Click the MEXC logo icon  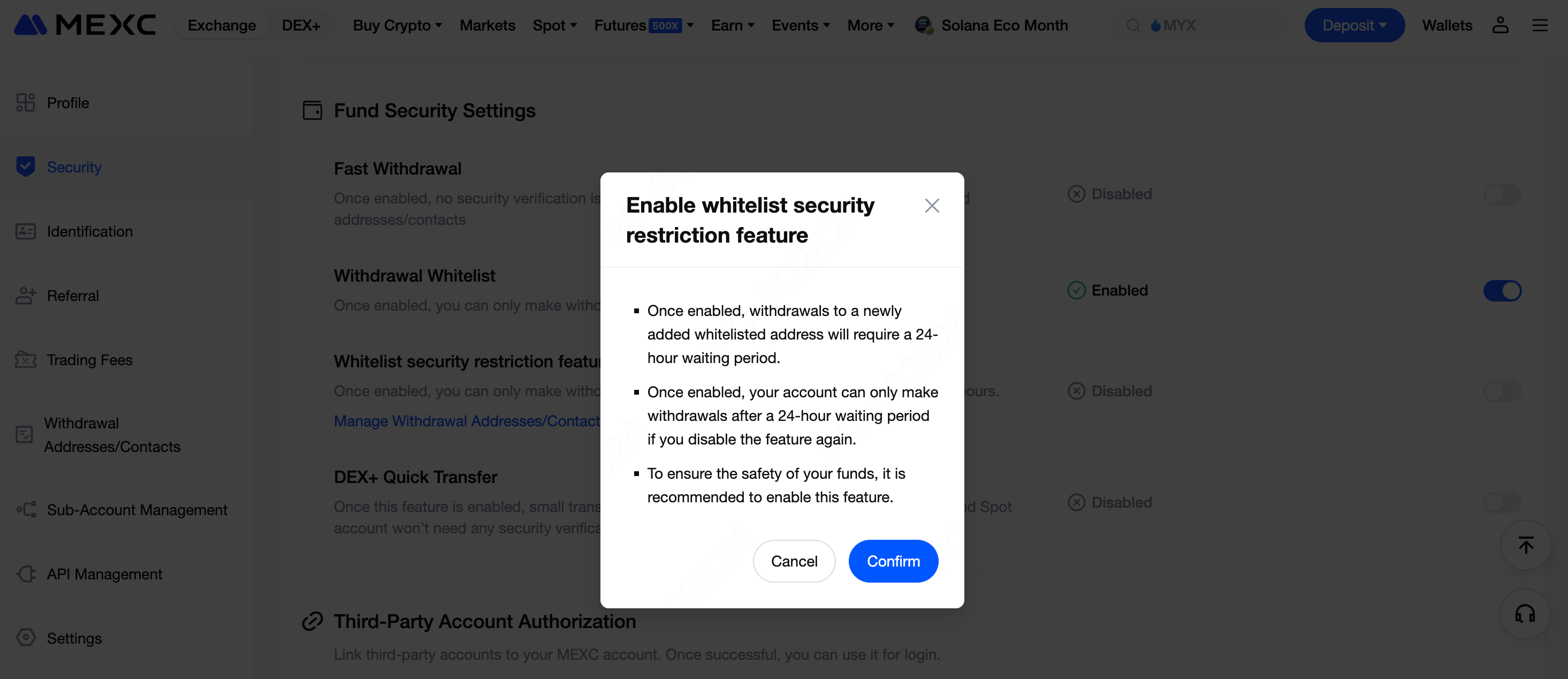tap(31, 25)
